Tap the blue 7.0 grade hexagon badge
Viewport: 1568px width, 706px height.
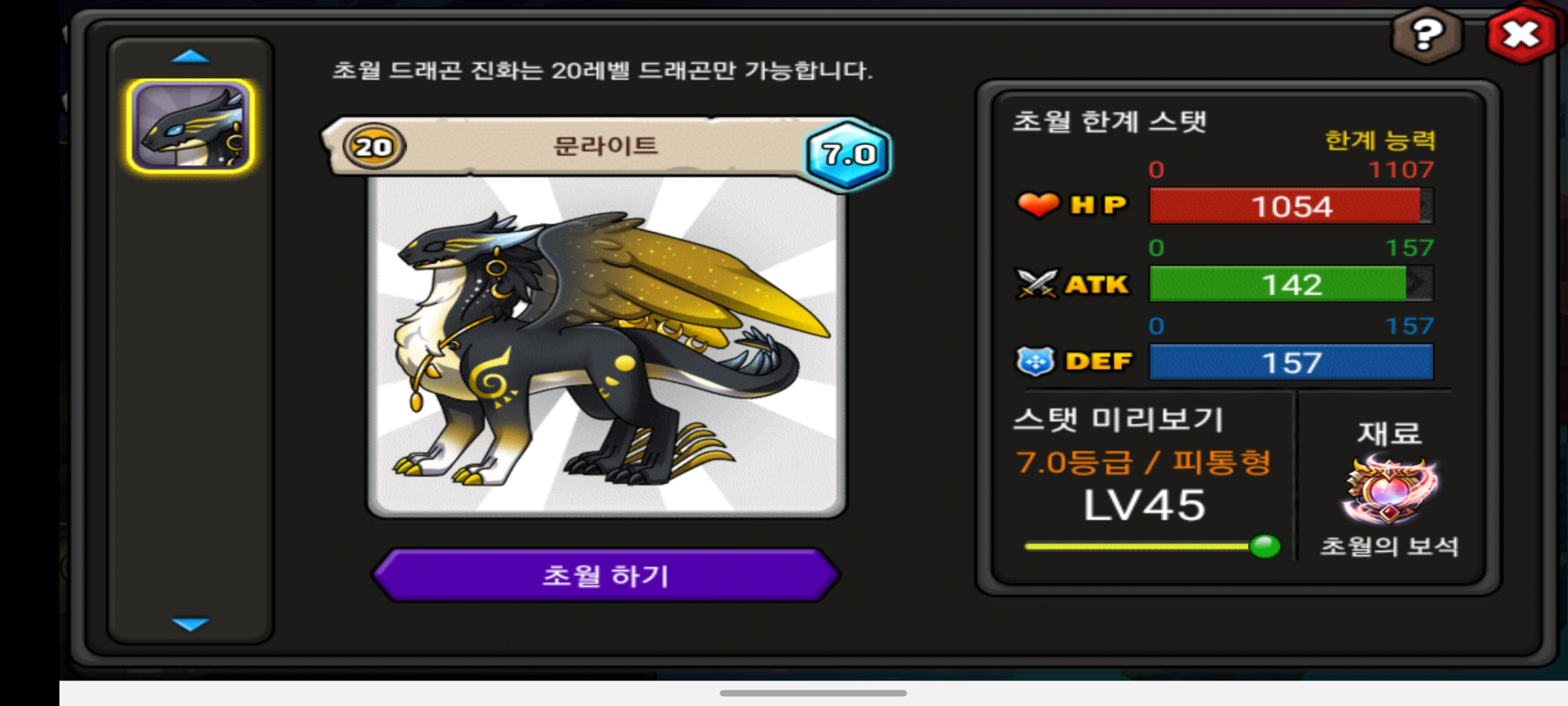(848, 154)
